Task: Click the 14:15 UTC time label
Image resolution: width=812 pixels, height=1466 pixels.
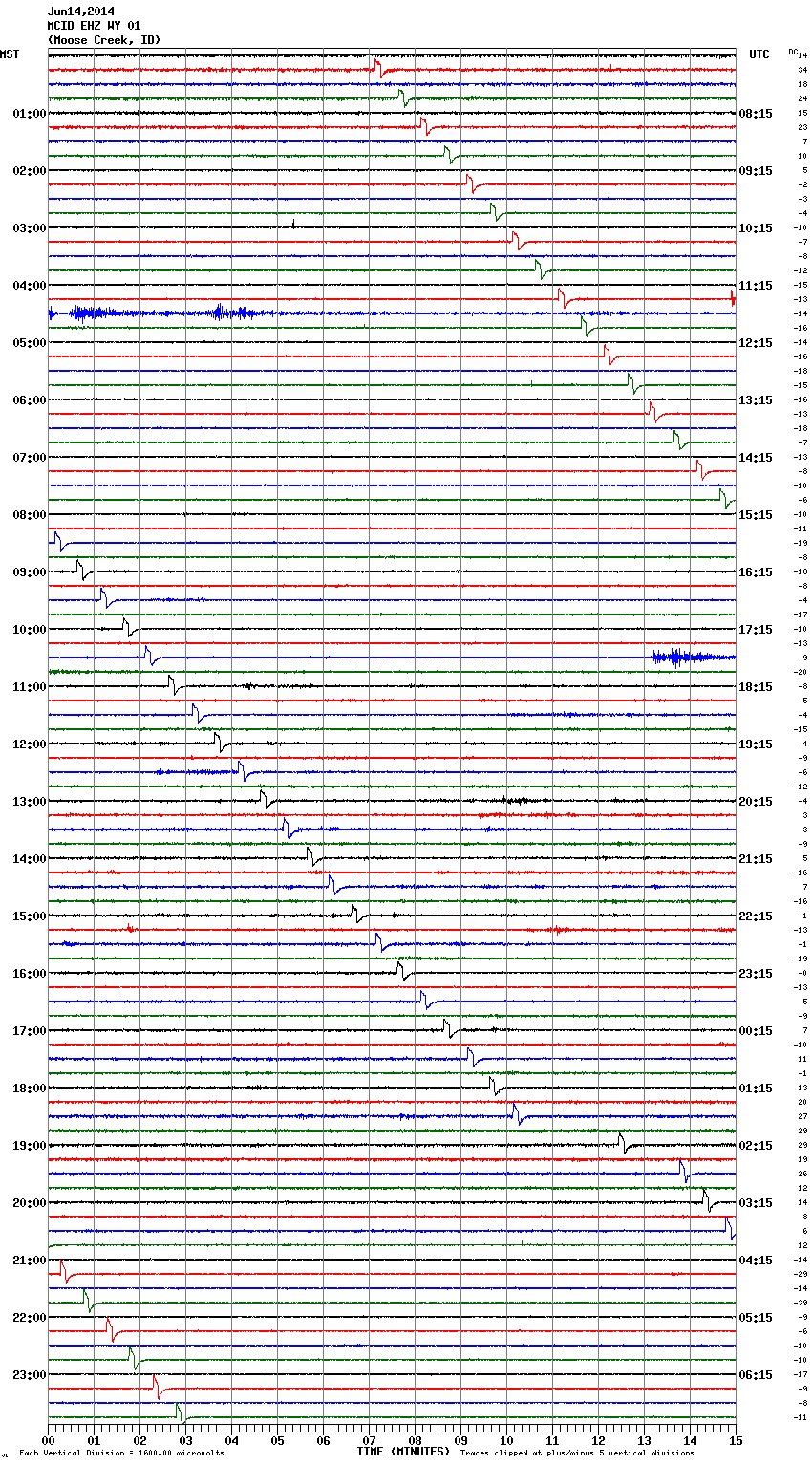Action: [756, 458]
